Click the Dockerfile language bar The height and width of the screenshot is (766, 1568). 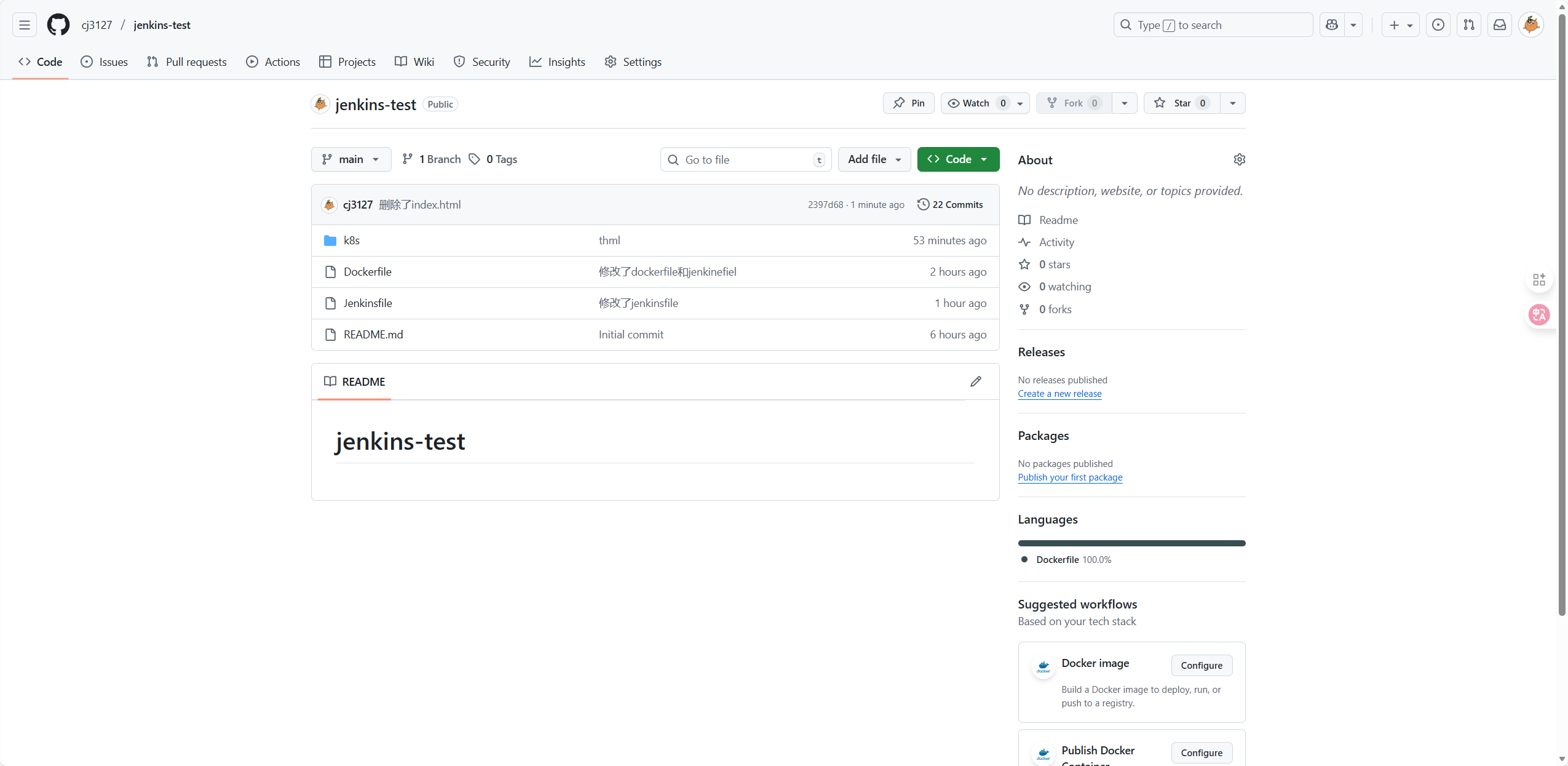coord(1131,543)
